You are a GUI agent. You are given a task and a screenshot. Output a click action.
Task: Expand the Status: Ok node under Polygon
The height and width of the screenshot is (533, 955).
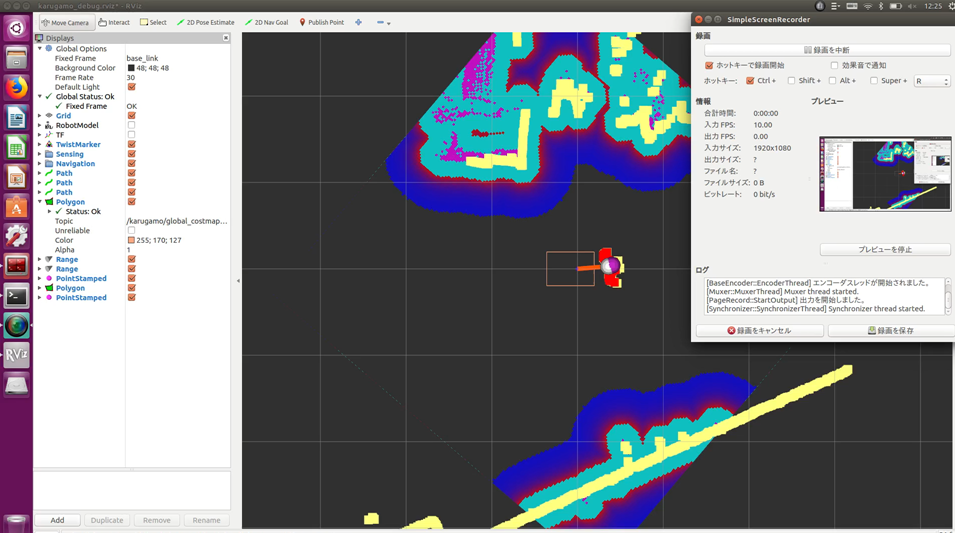pyautogui.click(x=50, y=211)
